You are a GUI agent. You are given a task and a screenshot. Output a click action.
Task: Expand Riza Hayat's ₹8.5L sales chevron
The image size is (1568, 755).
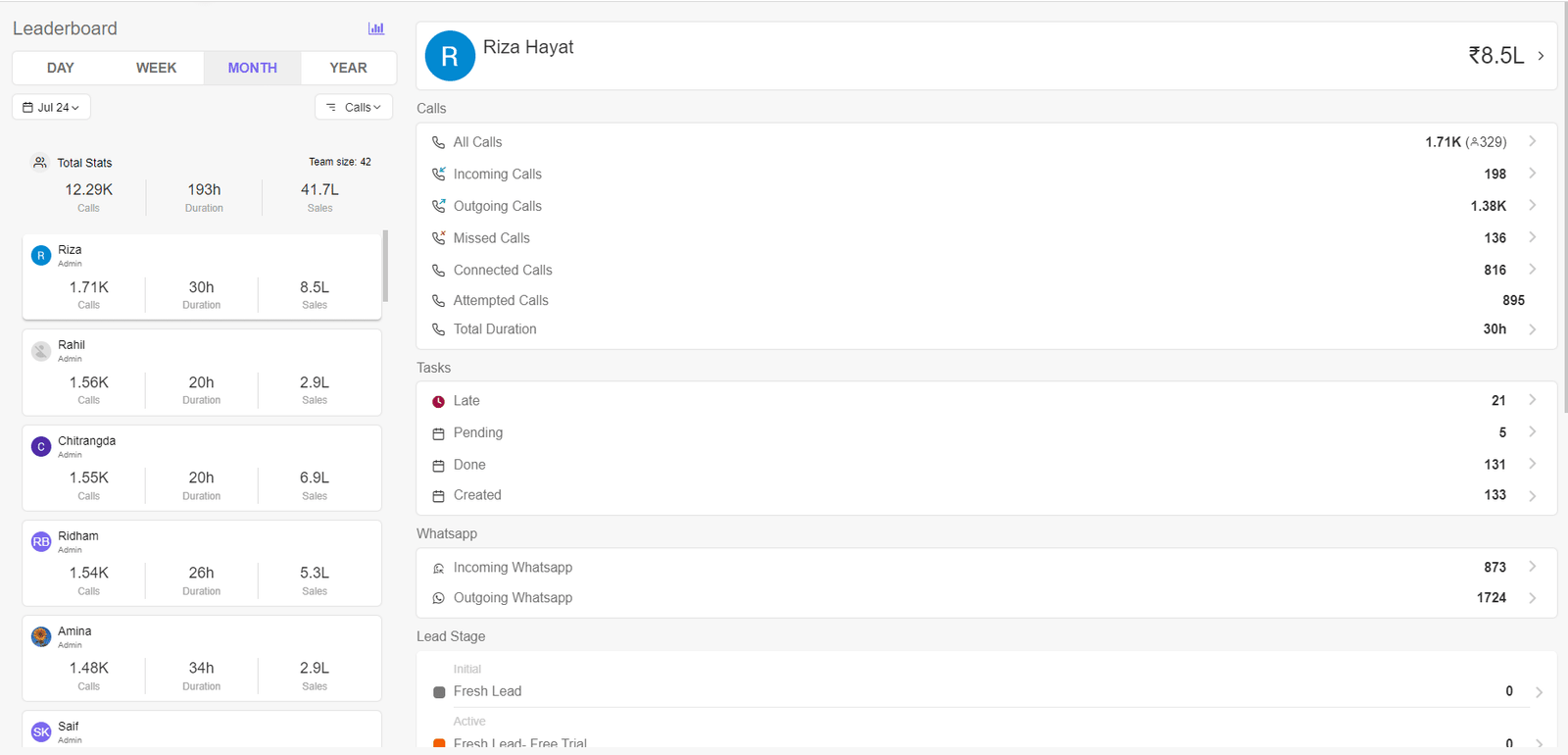click(x=1541, y=56)
